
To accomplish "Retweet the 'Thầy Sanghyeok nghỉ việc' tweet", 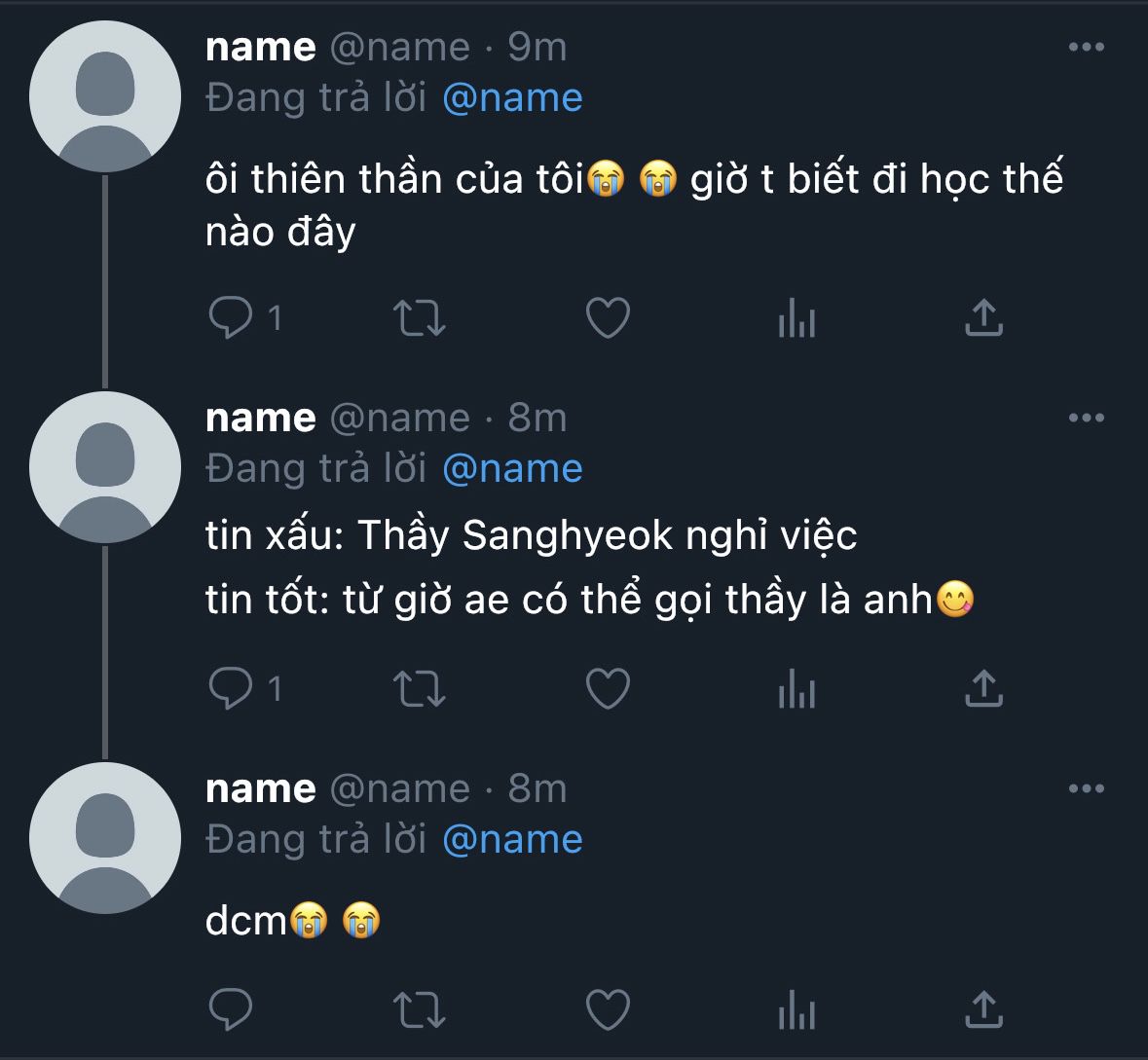I will tap(419, 688).
